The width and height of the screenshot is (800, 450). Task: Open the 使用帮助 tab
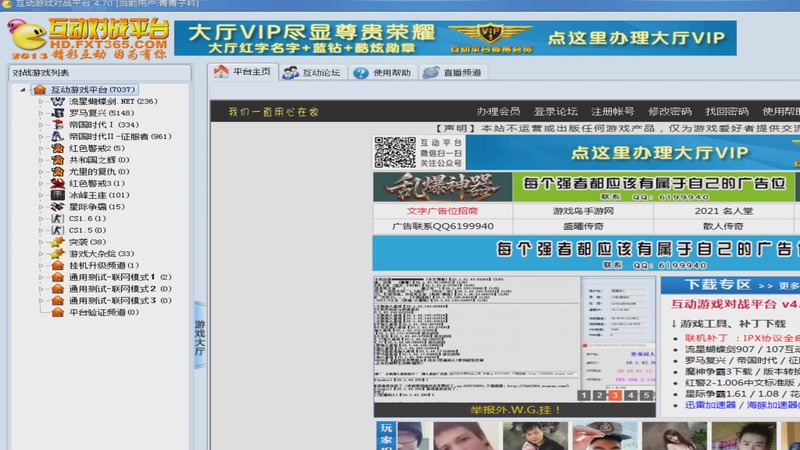383,73
